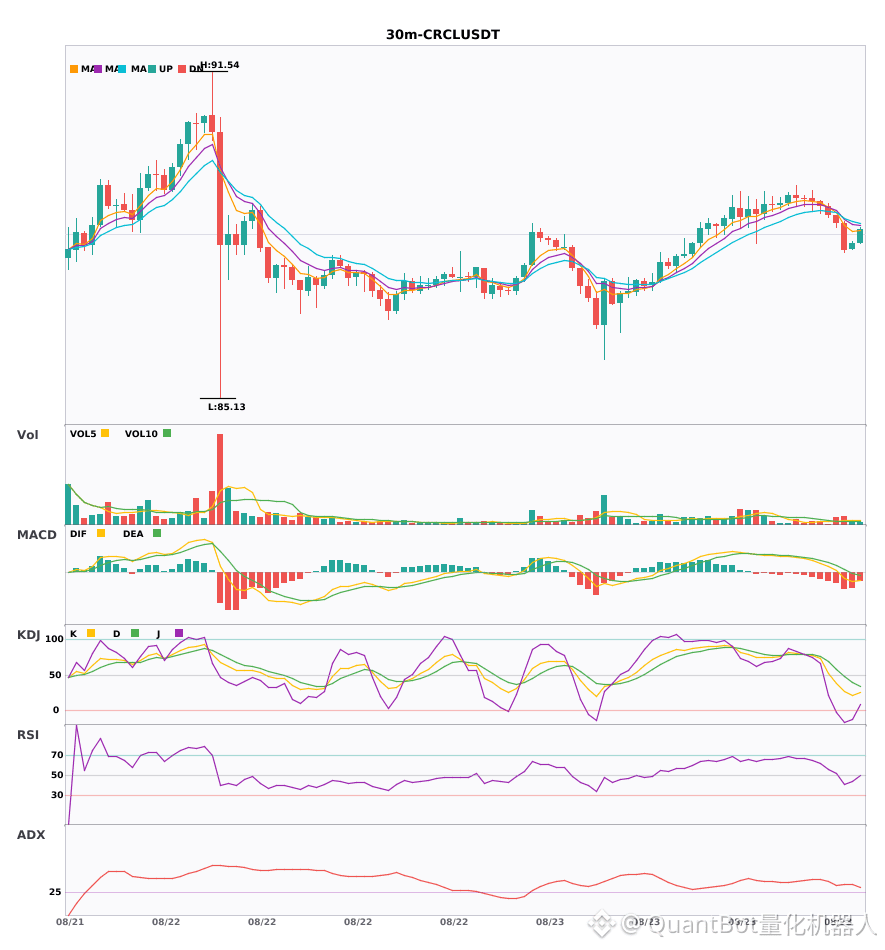The image size is (885, 950).
Task: Click the green D legend swatch
Action: click(135, 633)
